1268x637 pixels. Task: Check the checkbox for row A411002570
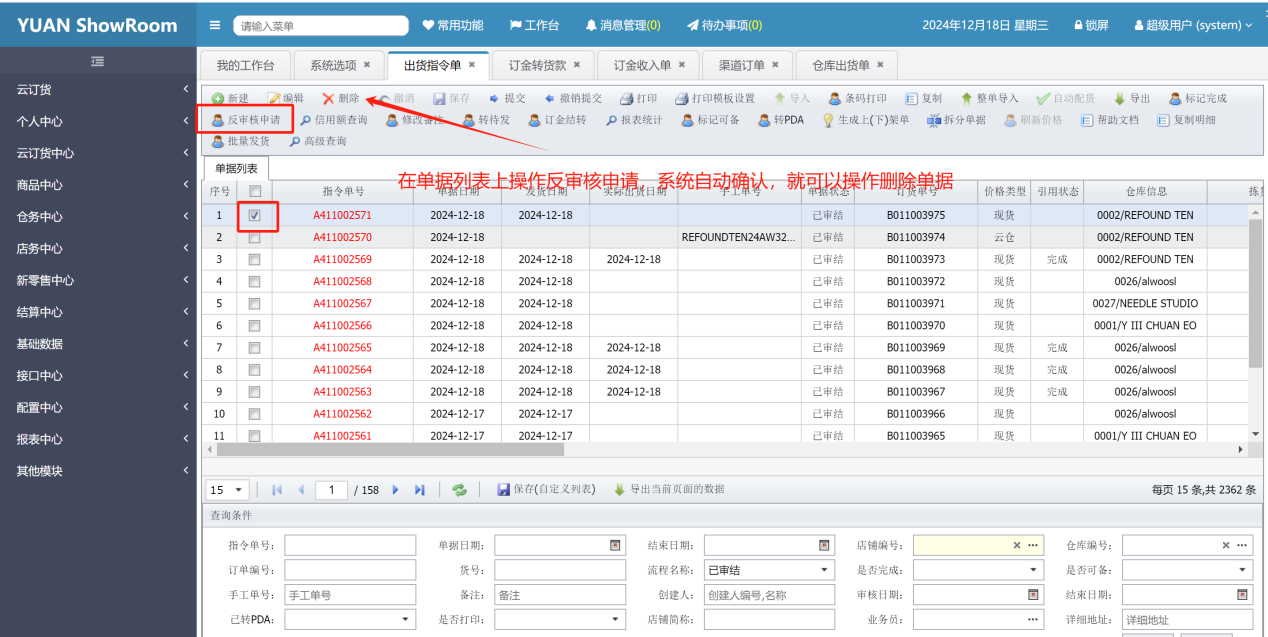(x=254, y=237)
